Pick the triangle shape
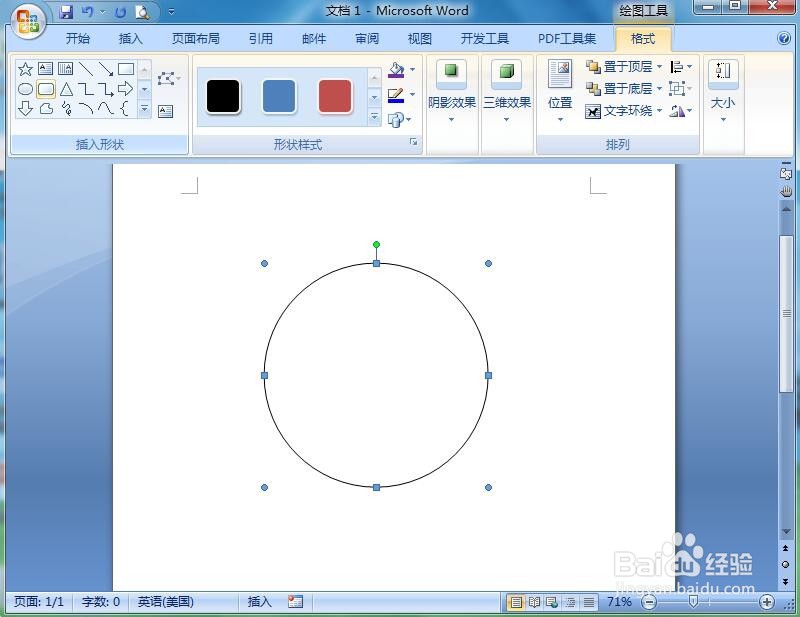 (x=66, y=89)
